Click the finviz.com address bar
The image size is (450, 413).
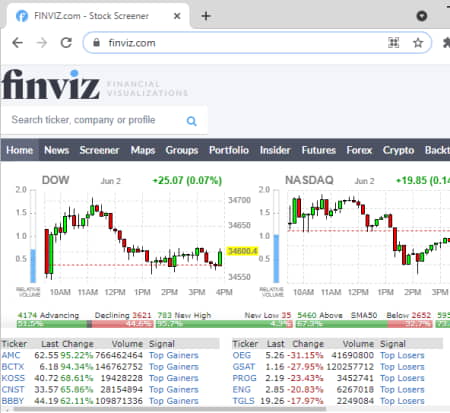coord(257,43)
